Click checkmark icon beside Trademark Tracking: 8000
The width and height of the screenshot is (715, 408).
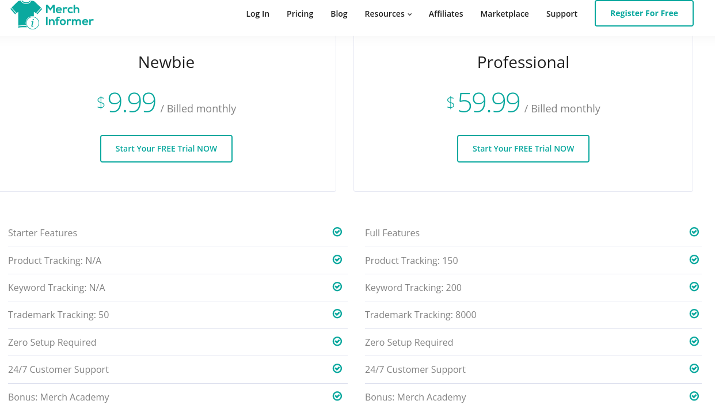[694, 314]
